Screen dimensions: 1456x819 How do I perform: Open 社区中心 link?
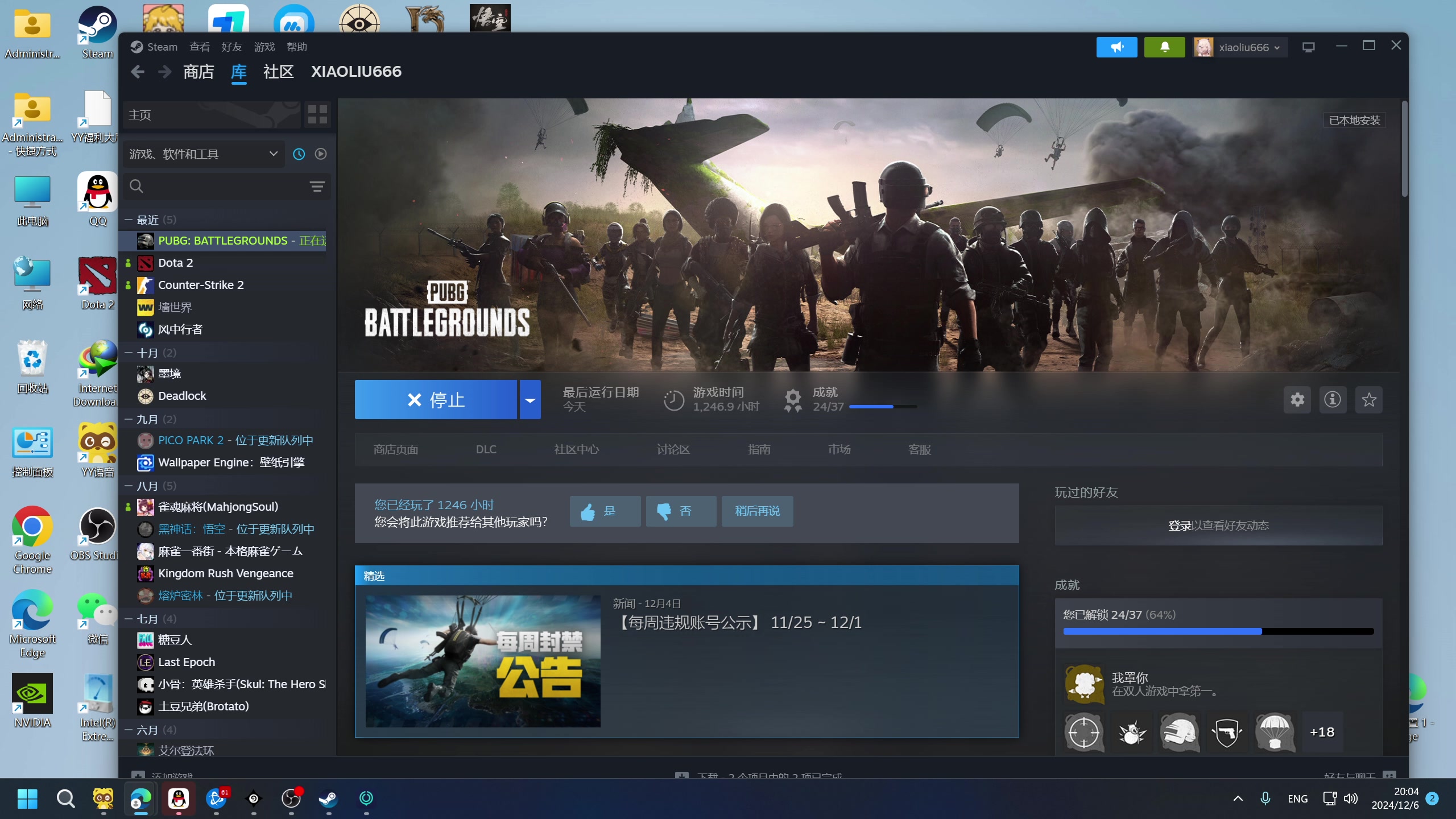click(577, 450)
